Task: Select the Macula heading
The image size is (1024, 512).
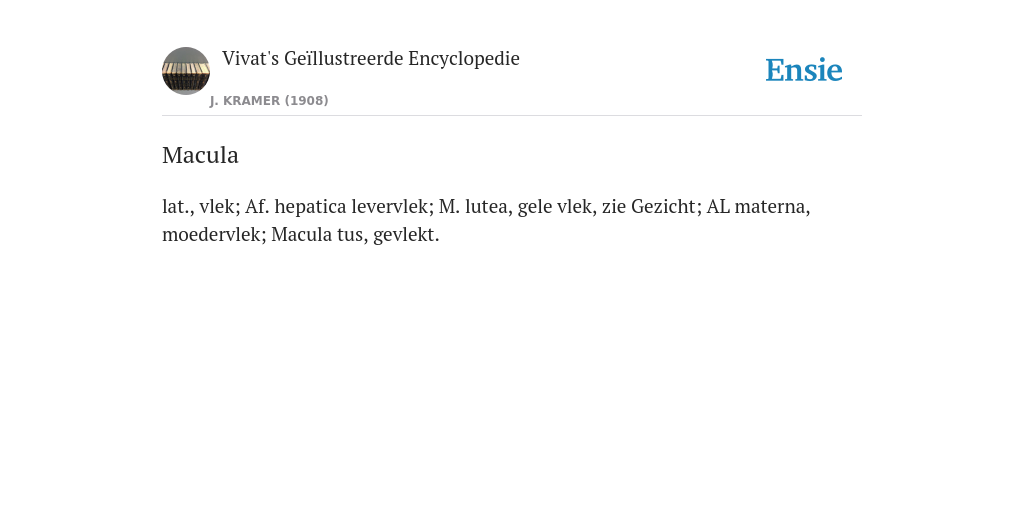Action: [x=200, y=155]
